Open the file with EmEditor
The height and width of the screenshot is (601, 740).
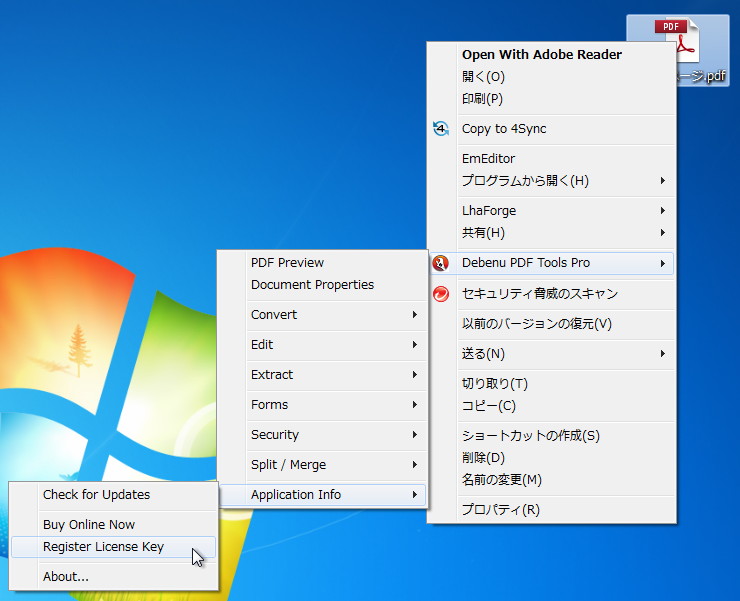tap(551, 159)
